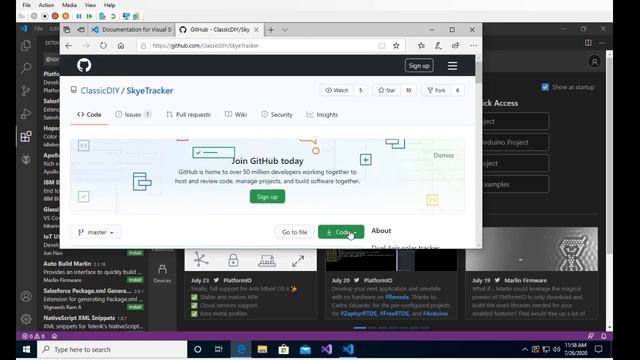This screenshot has width=640, height=360.
Task: Open the SkyeTracker repository link
Action: click(x=149, y=91)
